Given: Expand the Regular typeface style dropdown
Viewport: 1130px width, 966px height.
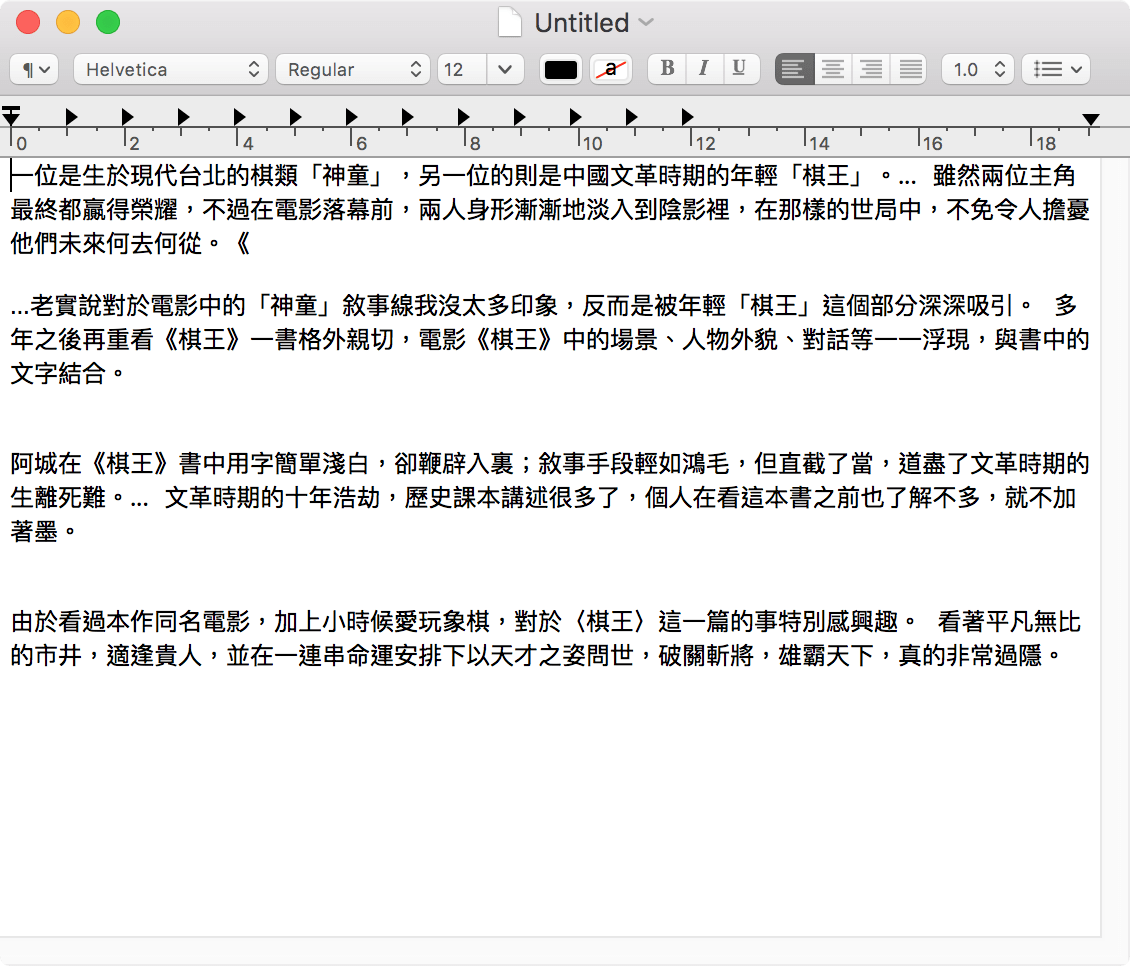Looking at the screenshot, I should click(x=353, y=69).
